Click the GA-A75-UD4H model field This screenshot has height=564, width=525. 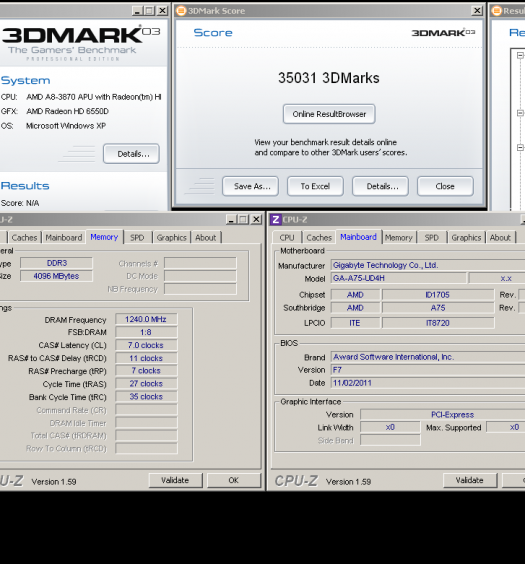pyautogui.click(x=398, y=278)
